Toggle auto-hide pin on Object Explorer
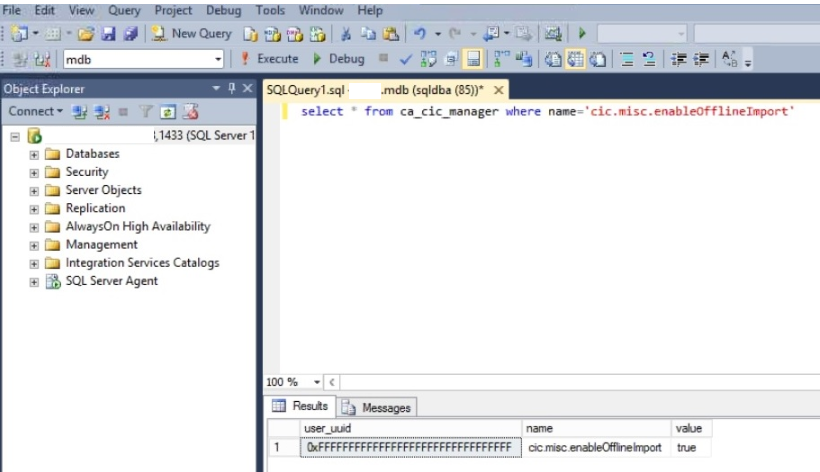Screen dimensions: 820x472 click(232, 89)
